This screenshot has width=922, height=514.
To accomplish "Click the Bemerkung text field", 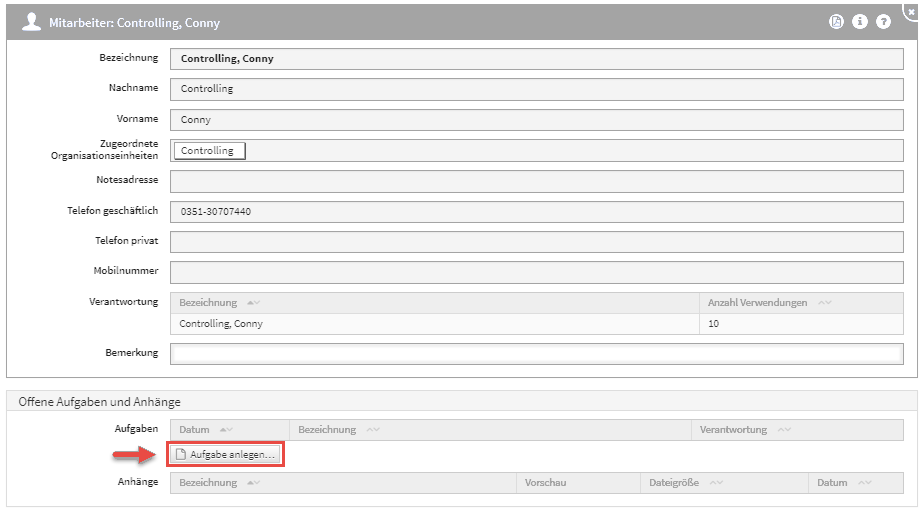I will click(x=537, y=354).
